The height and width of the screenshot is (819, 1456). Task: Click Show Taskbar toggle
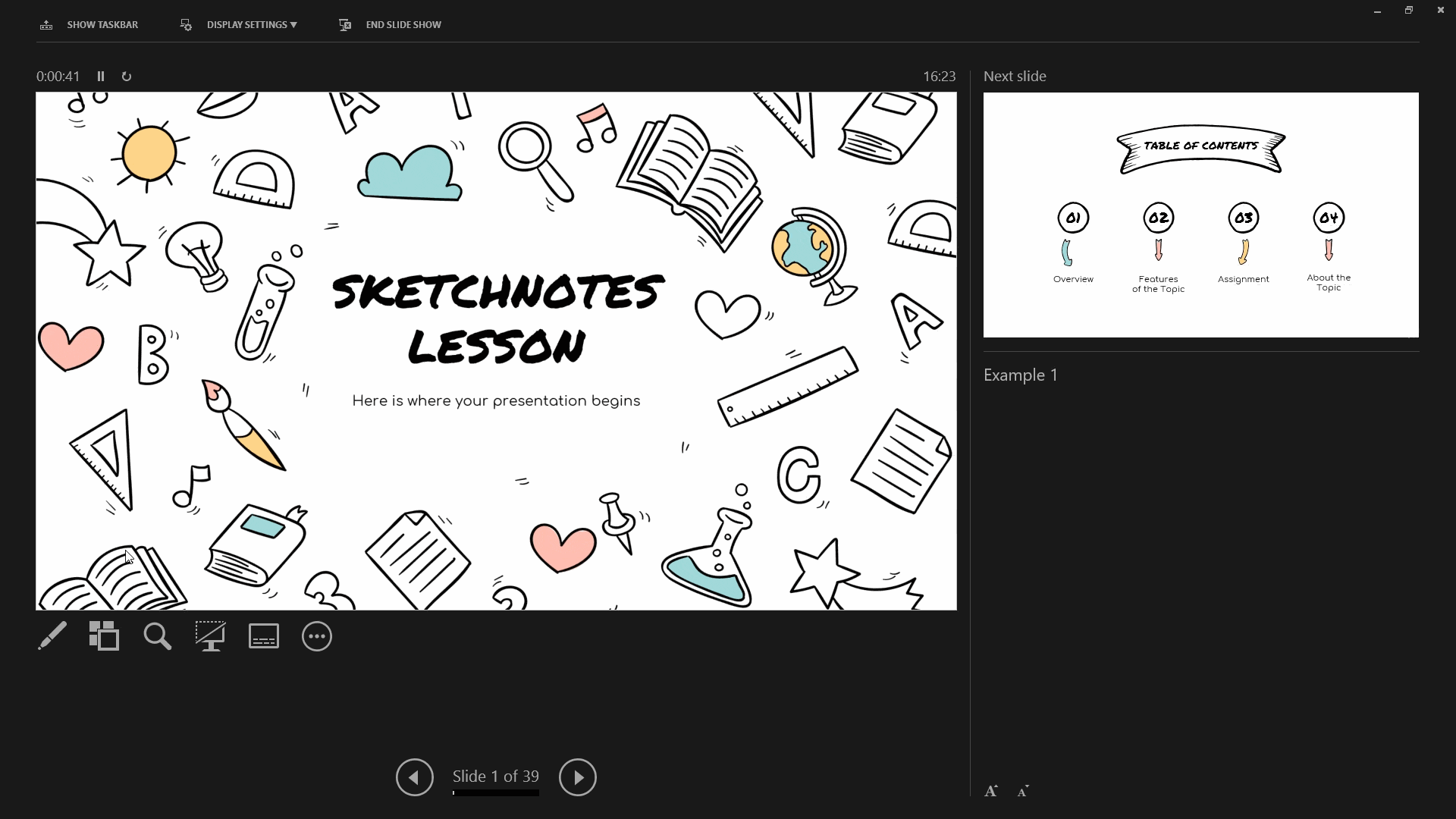tap(89, 24)
